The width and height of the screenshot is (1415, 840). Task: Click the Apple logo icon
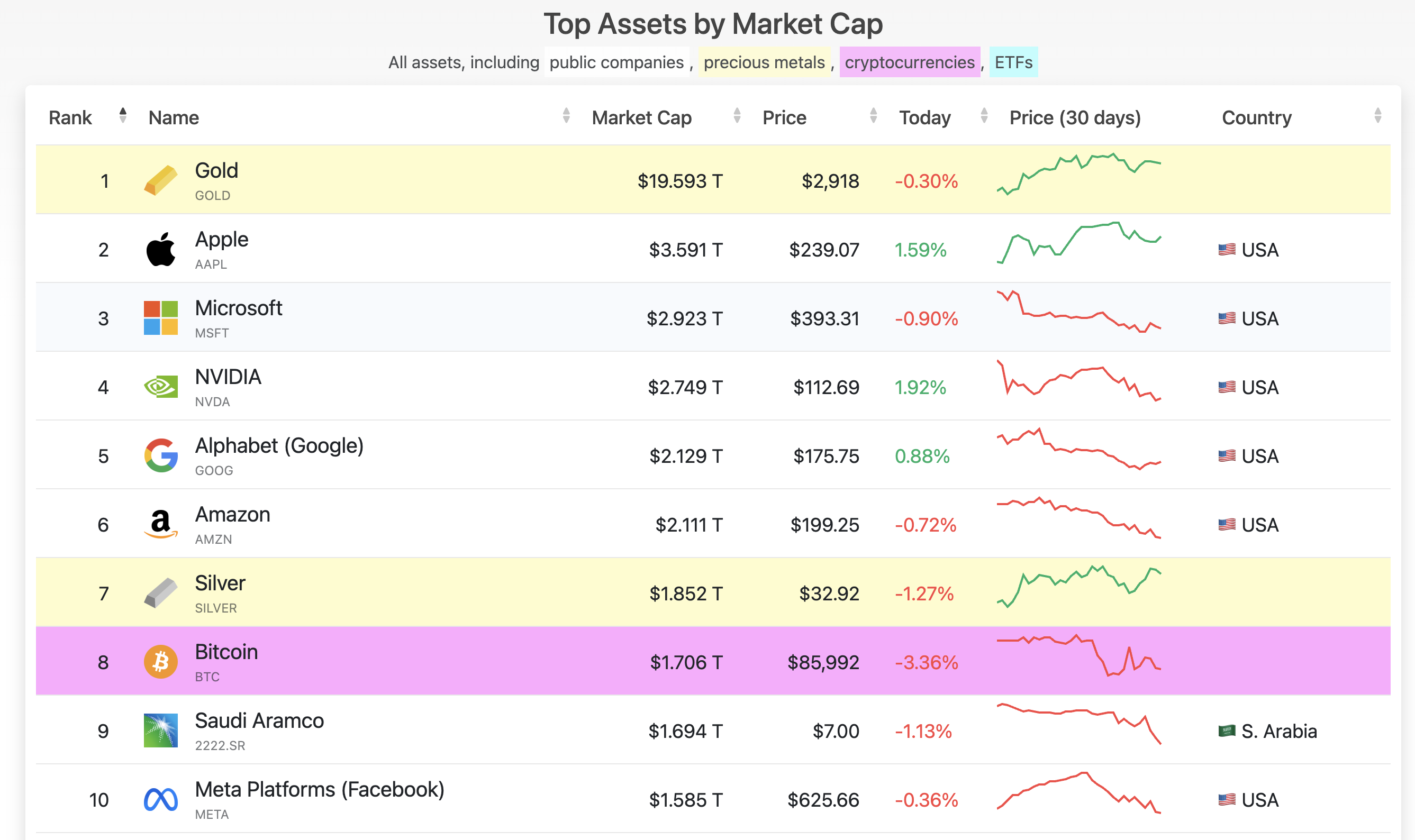click(x=161, y=249)
